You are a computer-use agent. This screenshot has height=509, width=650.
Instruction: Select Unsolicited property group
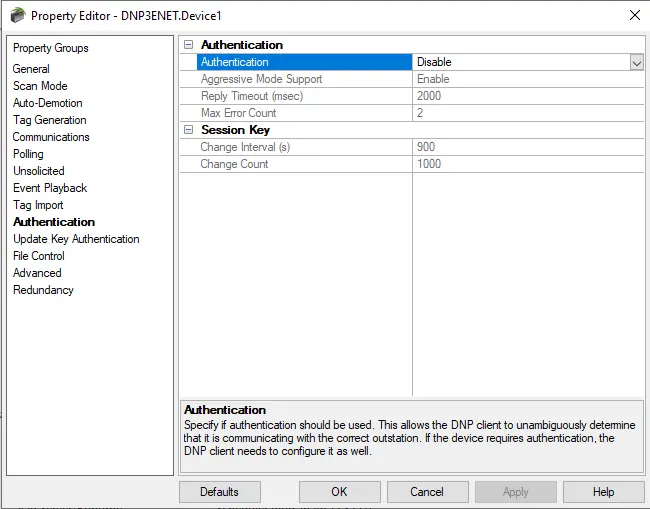[39, 171]
